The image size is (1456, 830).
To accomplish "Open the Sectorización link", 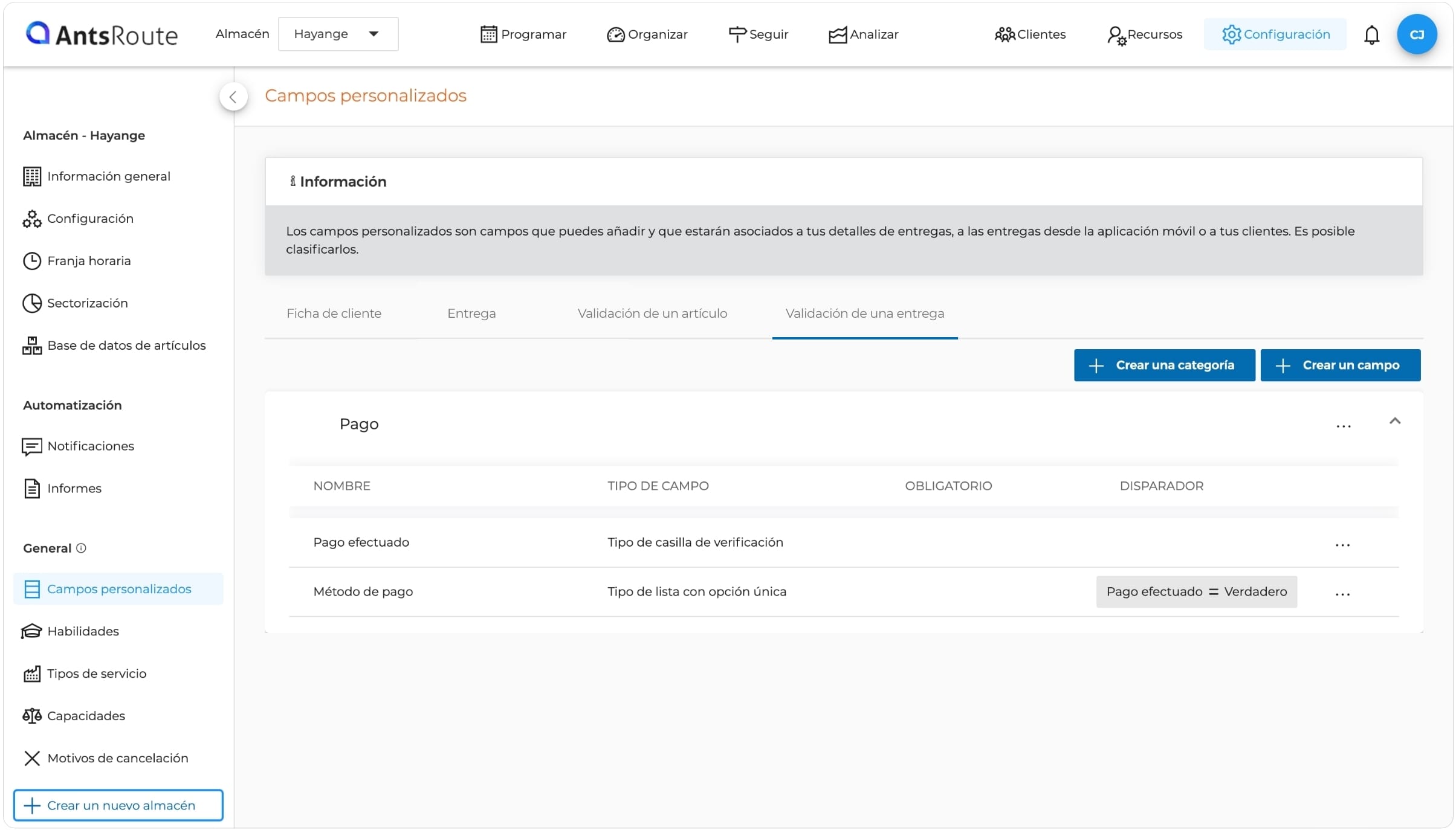I will point(88,303).
